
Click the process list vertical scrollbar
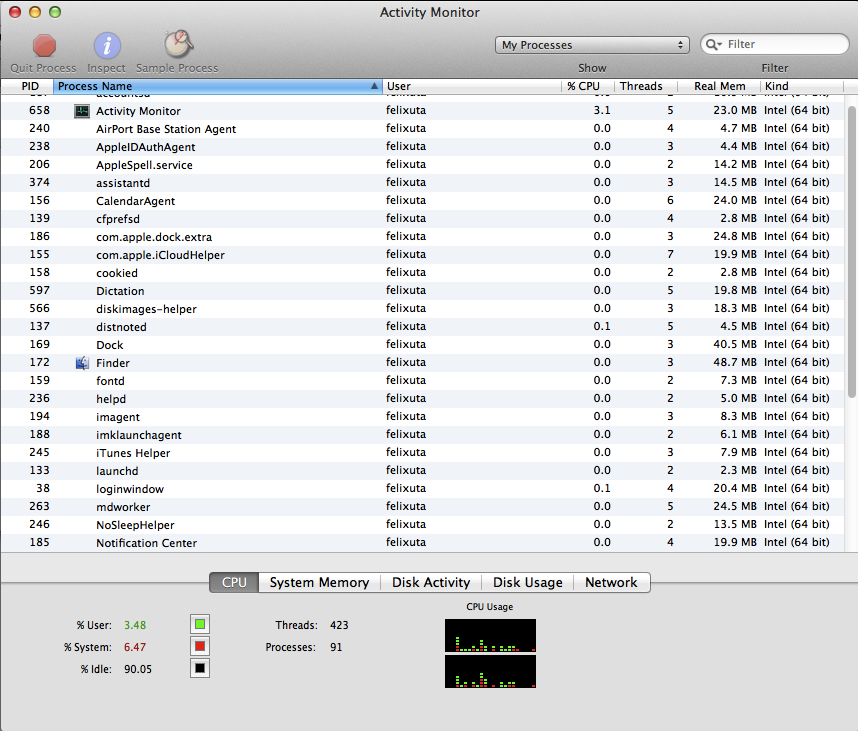click(x=851, y=252)
